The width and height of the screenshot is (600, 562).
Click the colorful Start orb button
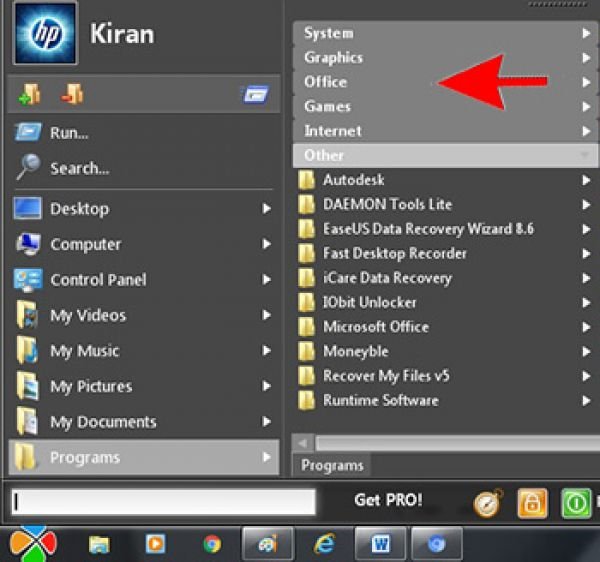pos(33,544)
